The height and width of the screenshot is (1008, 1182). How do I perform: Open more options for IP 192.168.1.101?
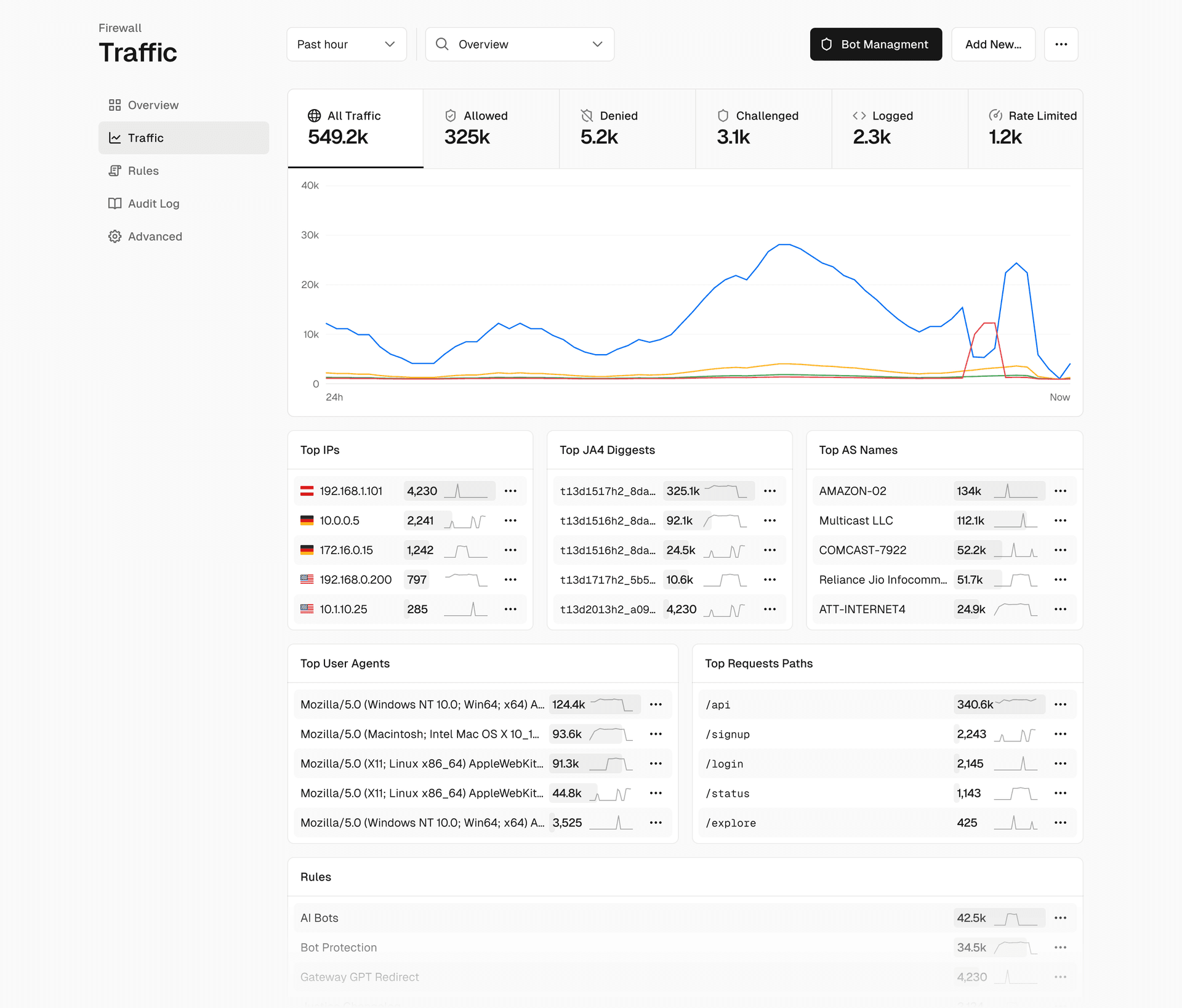pos(510,491)
